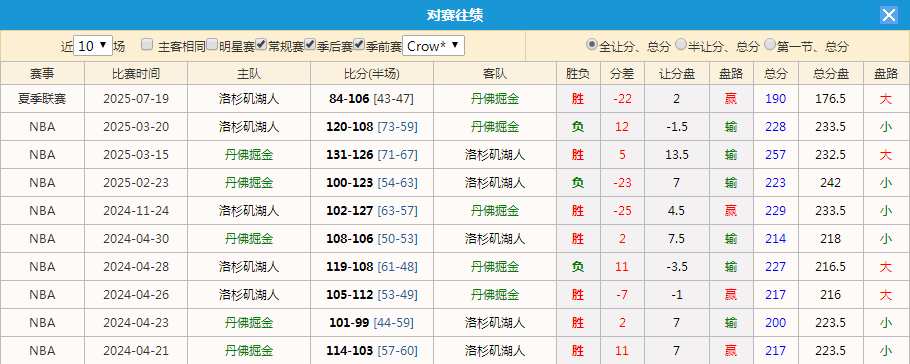Click the 比分(半场) column header
Viewport: 910px width, 364px height.
point(372,74)
